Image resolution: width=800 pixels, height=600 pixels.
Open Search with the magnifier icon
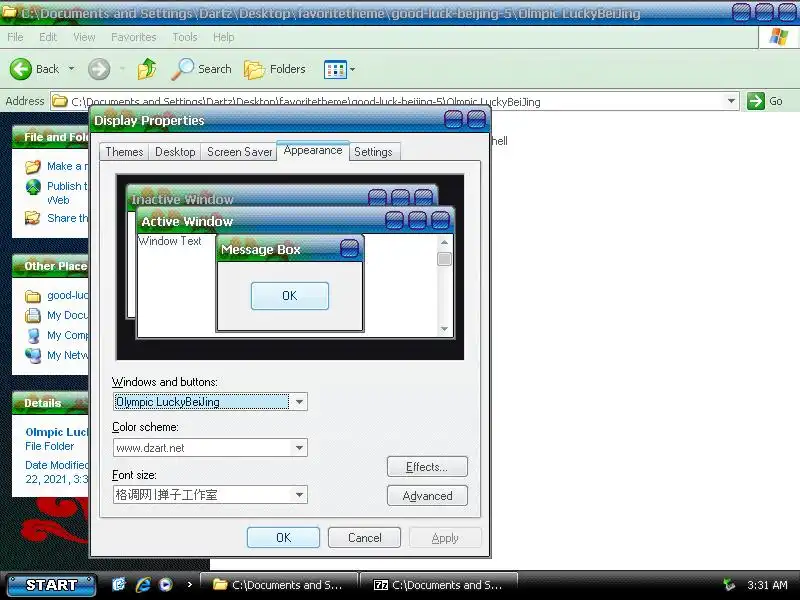[x=182, y=69]
